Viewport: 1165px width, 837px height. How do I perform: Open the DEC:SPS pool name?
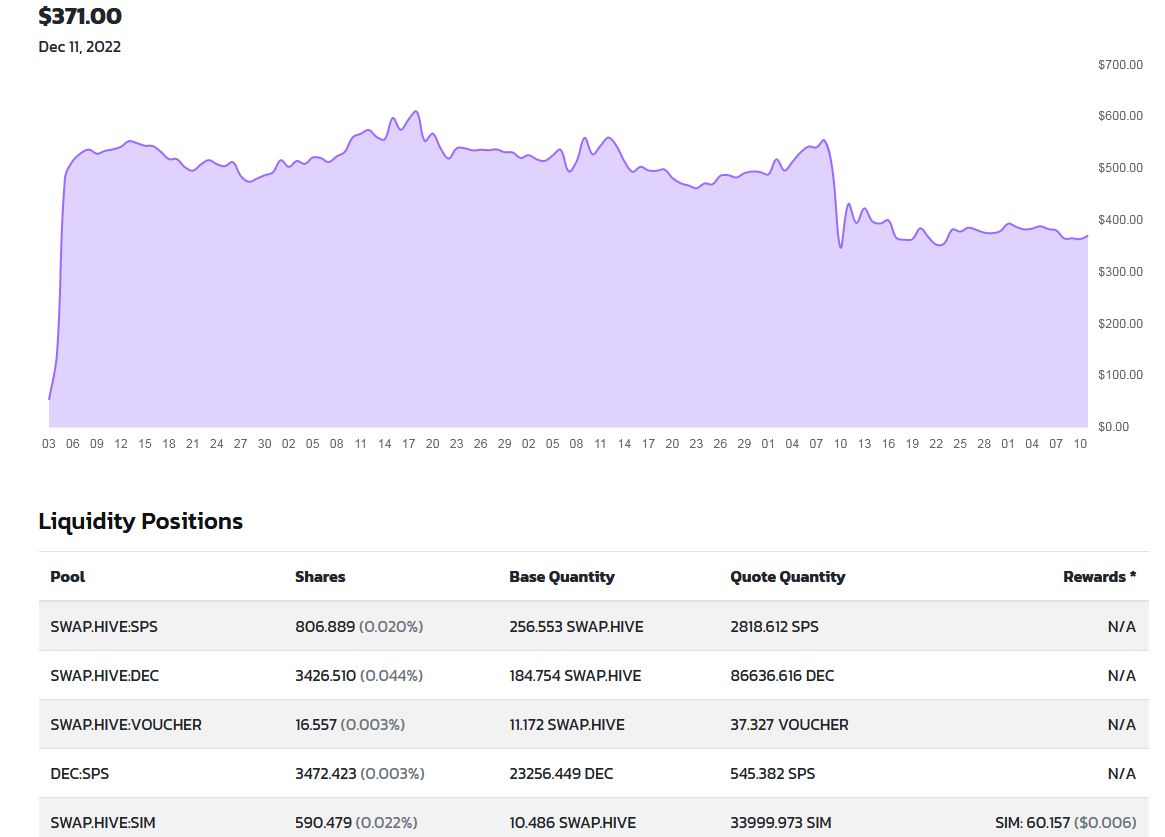click(79, 774)
